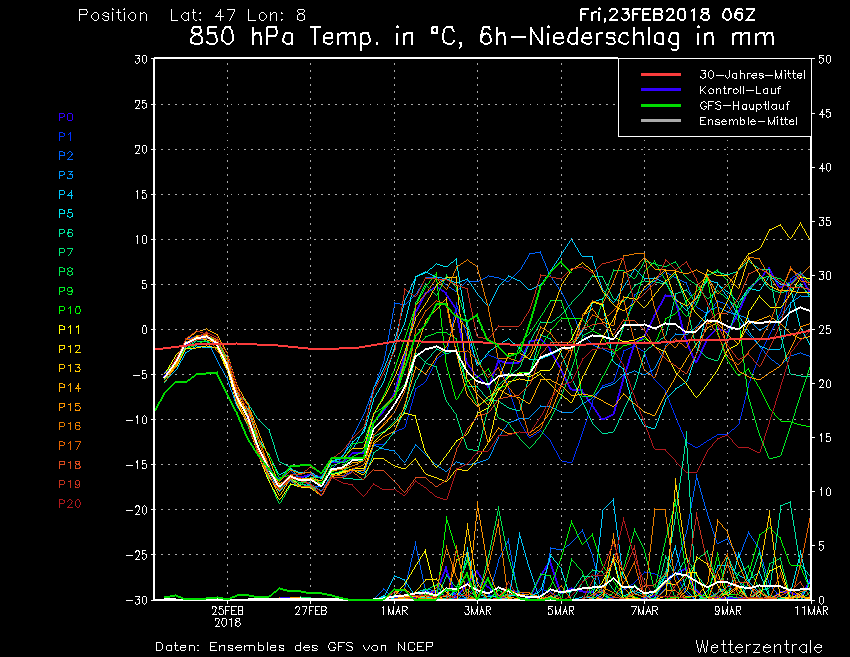Click the P15 ensemble member label

point(69,407)
